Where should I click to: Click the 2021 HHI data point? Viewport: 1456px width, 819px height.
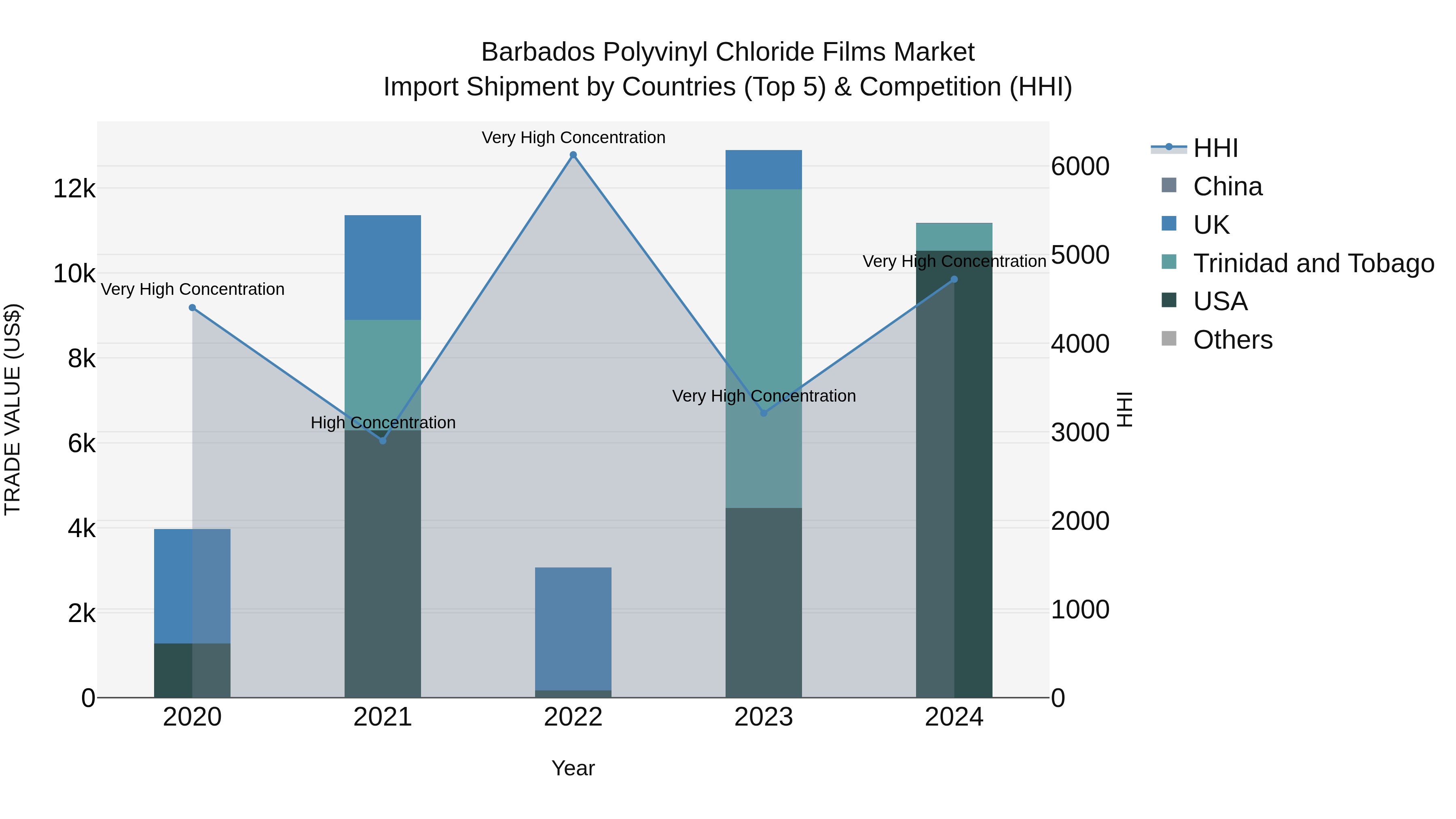click(x=383, y=441)
